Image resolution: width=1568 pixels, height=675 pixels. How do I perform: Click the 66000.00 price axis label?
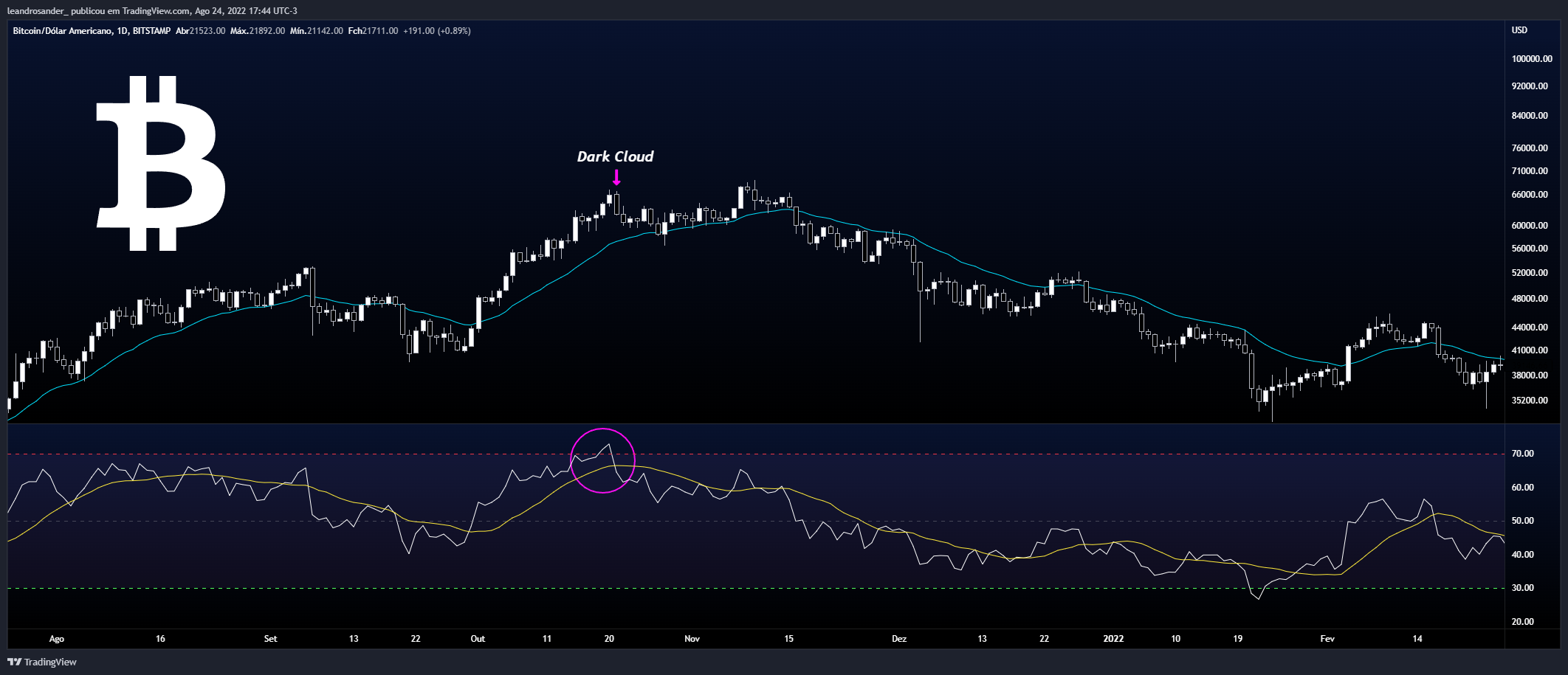coord(1530,195)
